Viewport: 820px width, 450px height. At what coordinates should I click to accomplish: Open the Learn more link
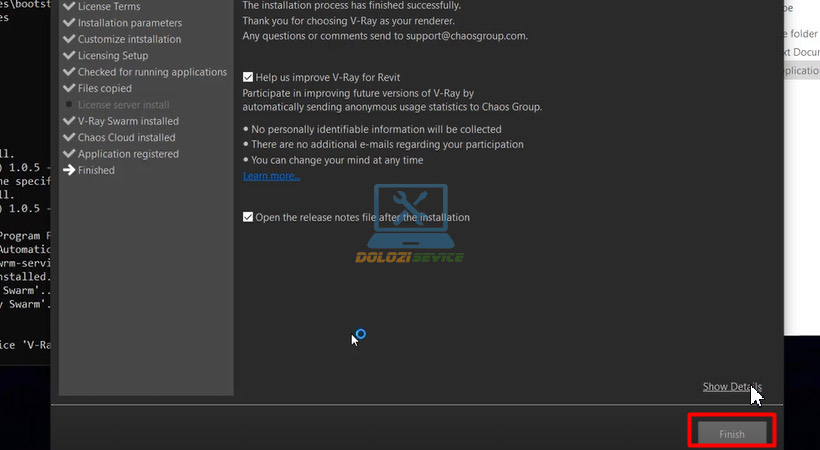(x=271, y=176)
